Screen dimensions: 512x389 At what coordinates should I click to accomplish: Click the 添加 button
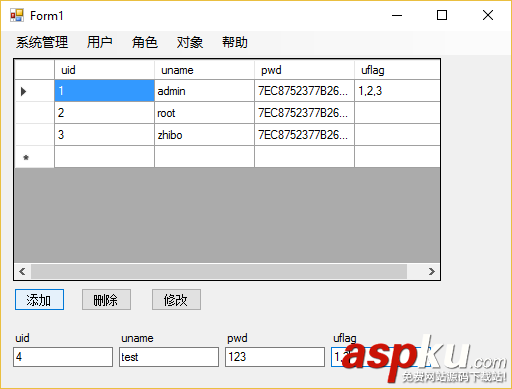point(39,300)
